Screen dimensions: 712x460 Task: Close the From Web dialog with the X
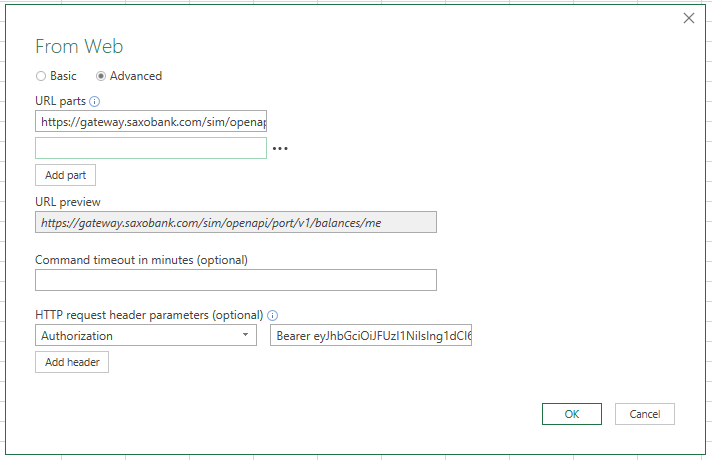coord(688,18)
